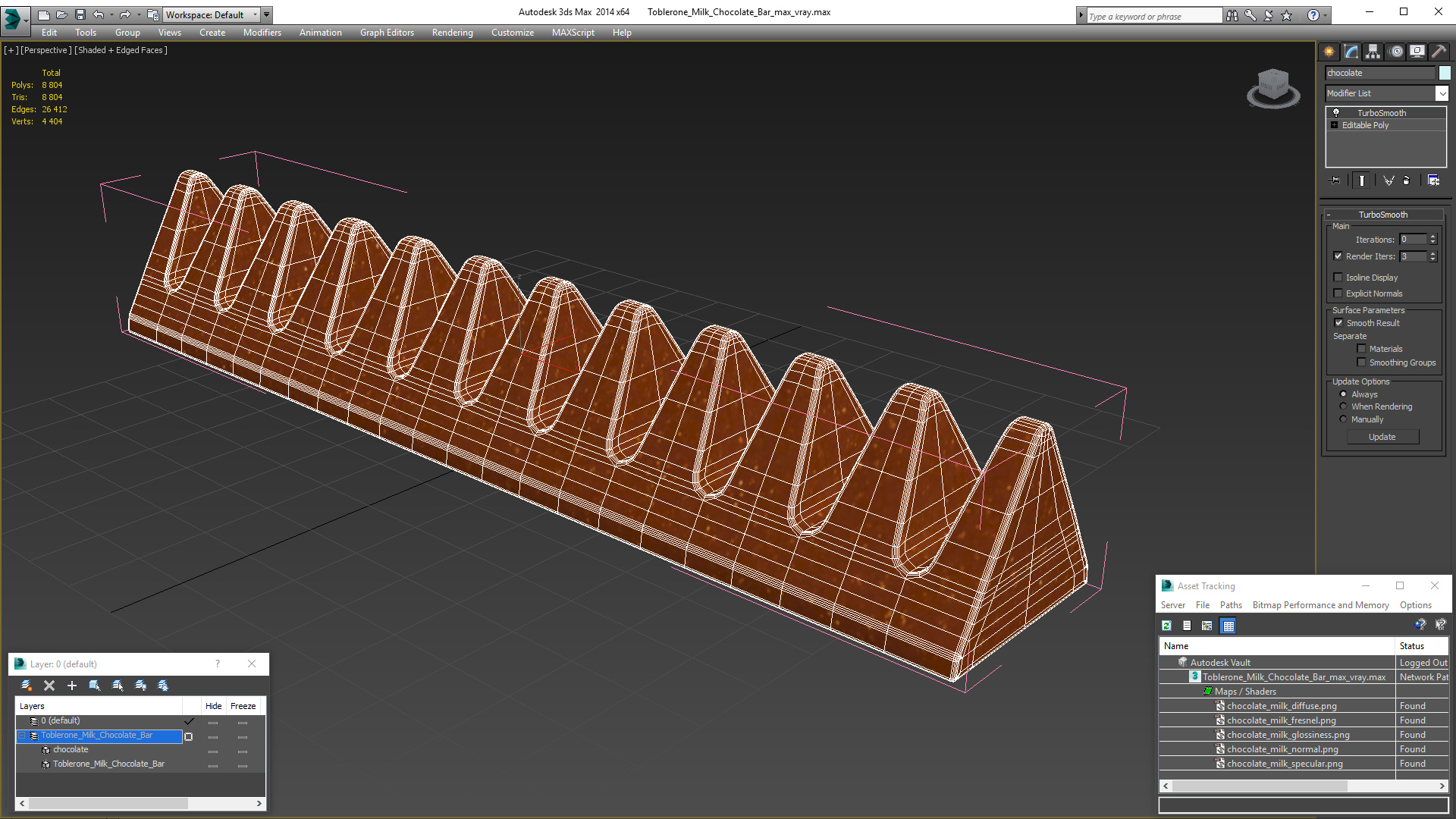1456x819 pixels.
Task: Click Options in Asset Tracking window
Action: coord(1415,605)
